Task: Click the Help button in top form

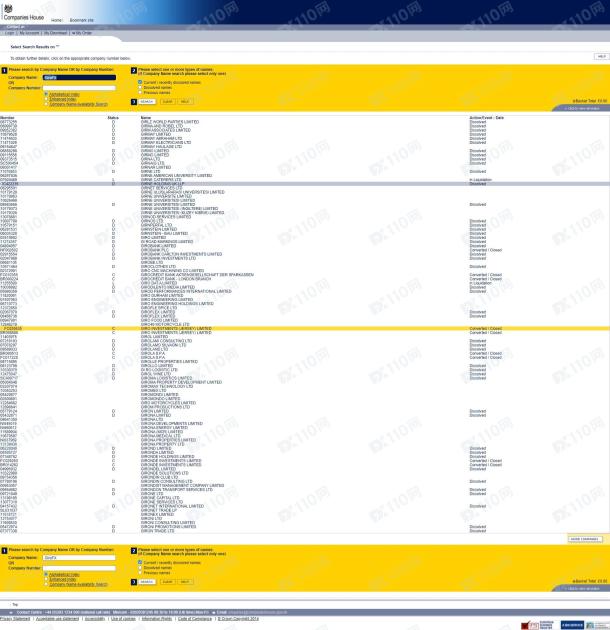Action: (x=185, y=102)
